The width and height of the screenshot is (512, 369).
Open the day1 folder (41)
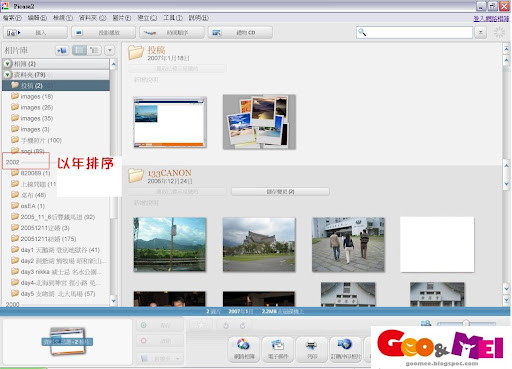click(55, 250)
